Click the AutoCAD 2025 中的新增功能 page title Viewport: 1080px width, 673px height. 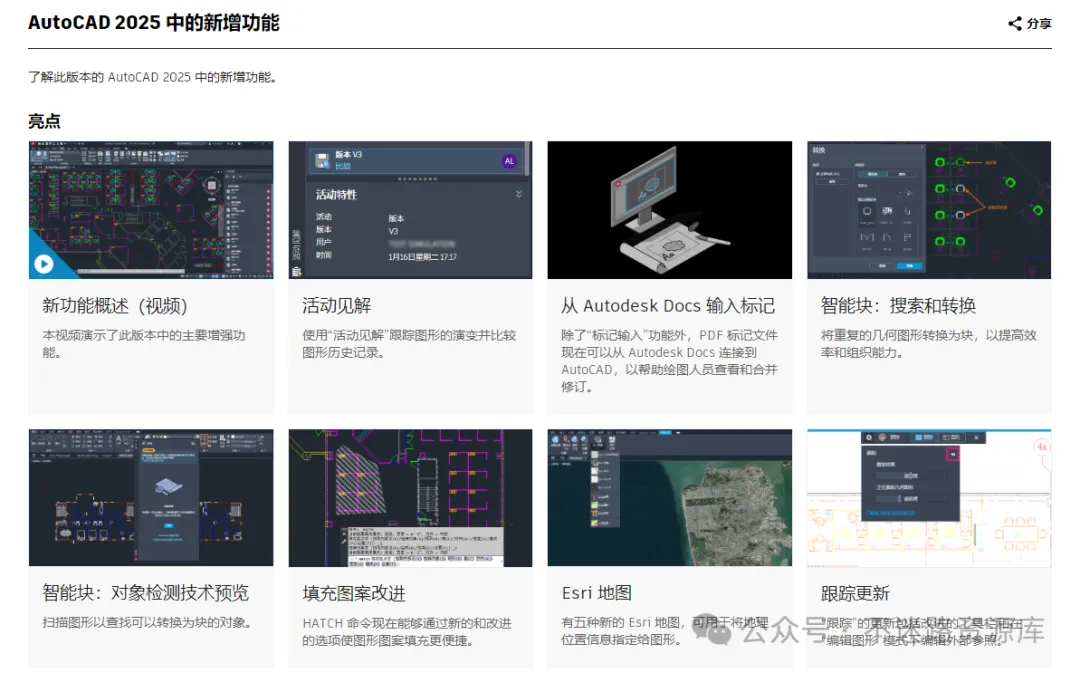(x=154, y=23)
